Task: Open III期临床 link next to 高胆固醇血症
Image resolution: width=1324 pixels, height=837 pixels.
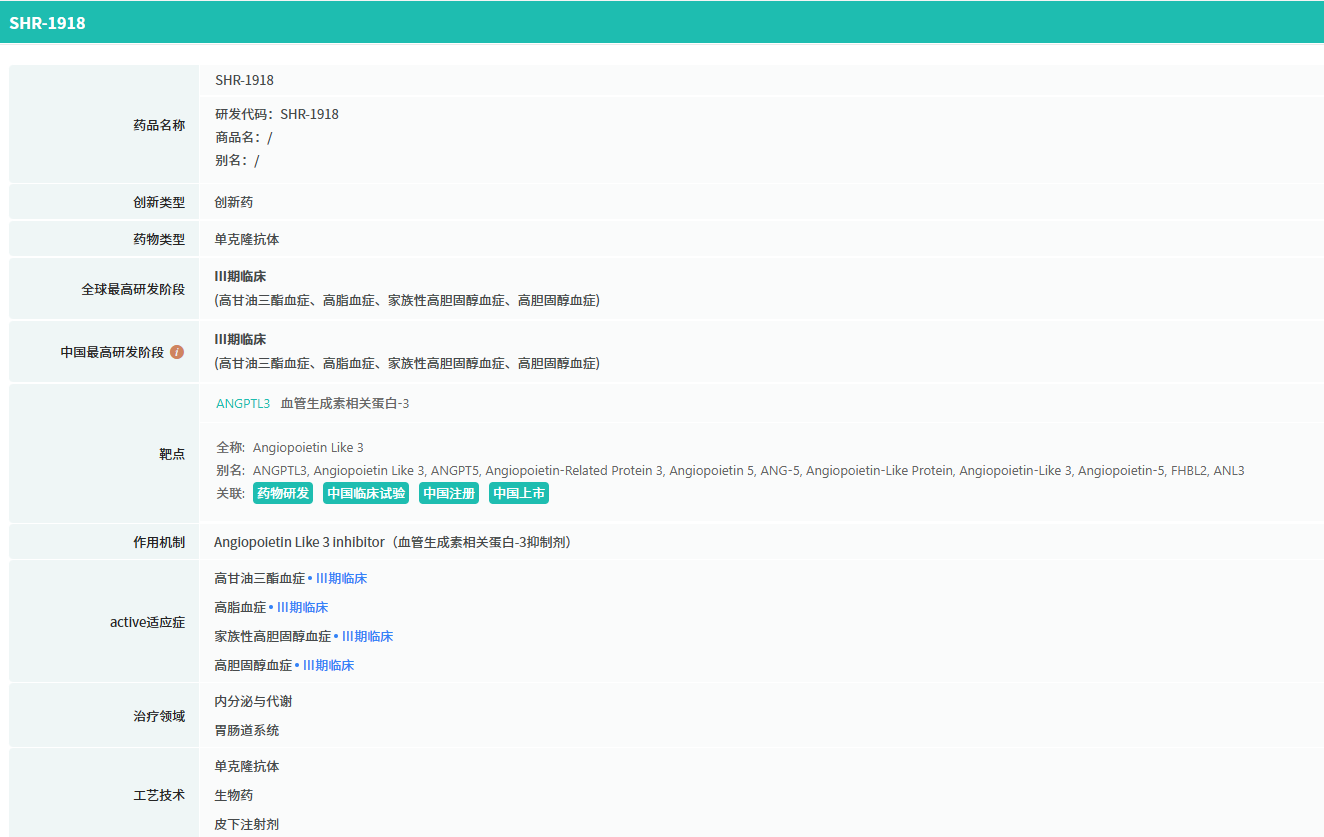Action: coord(328,665)
